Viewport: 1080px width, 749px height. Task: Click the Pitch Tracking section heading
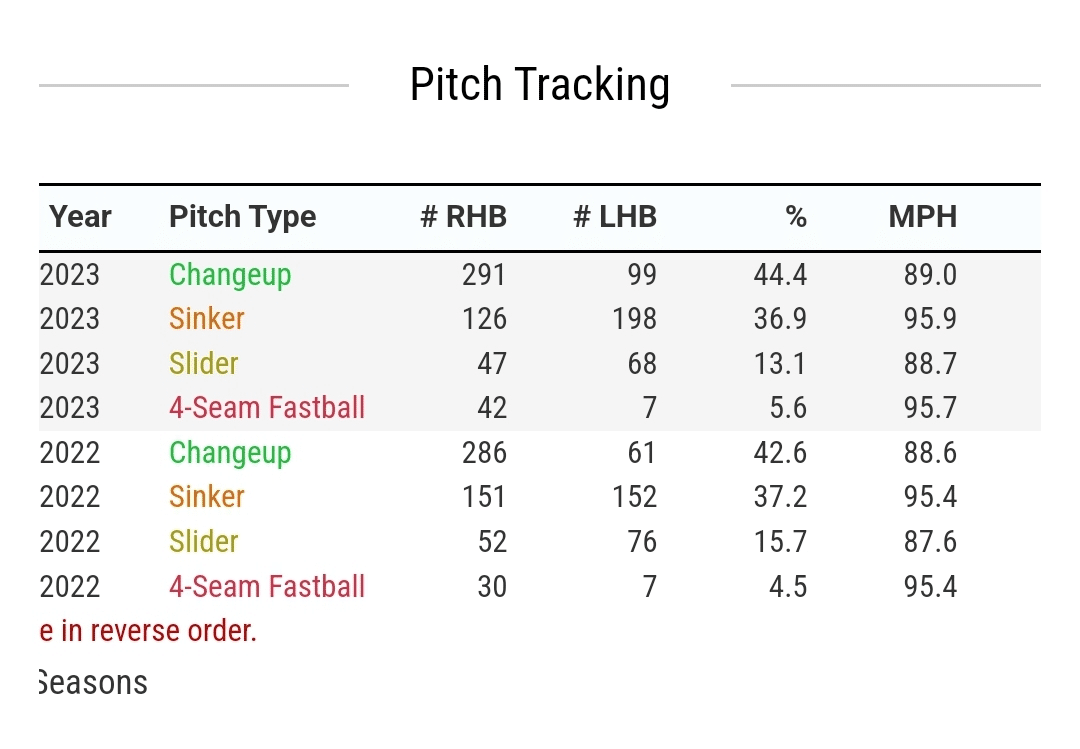pyautogui.click(x=539, y=85)
